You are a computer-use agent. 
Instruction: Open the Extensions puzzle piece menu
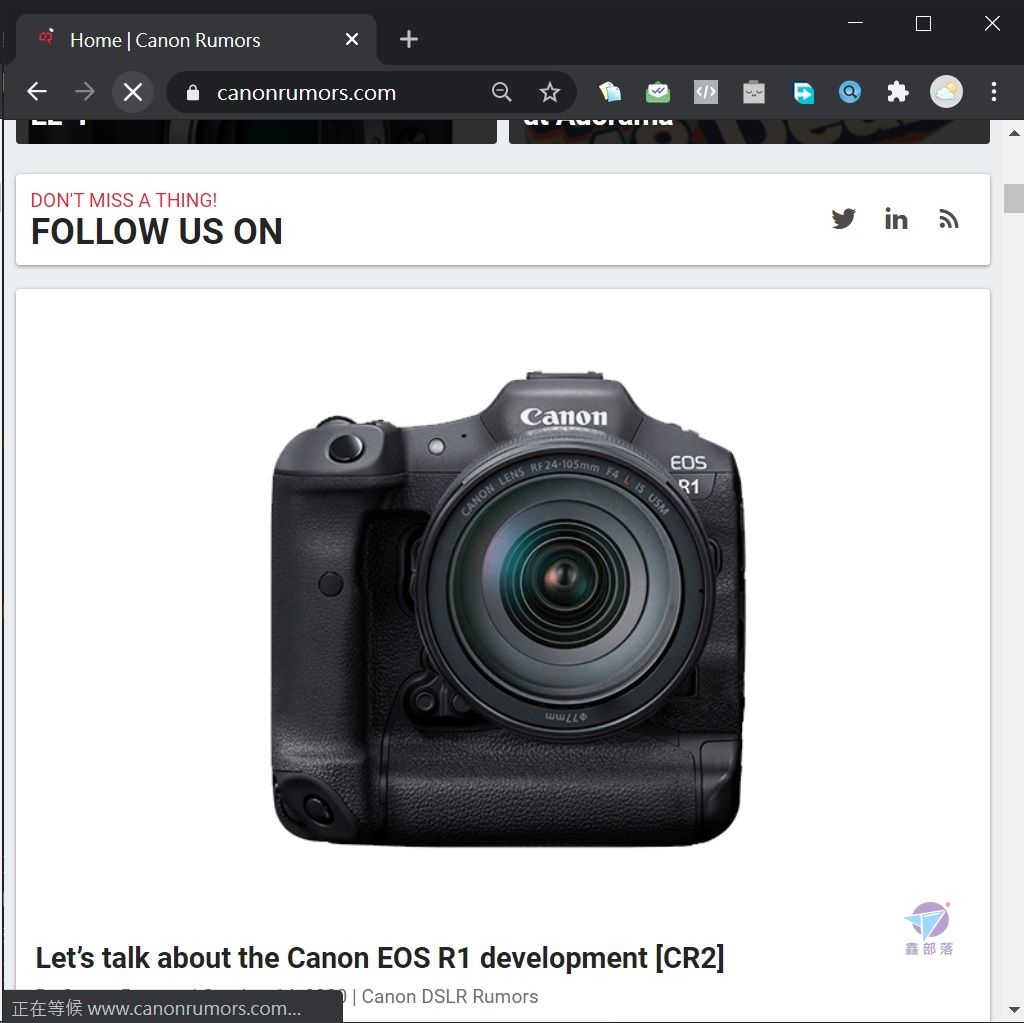[898, 92]
